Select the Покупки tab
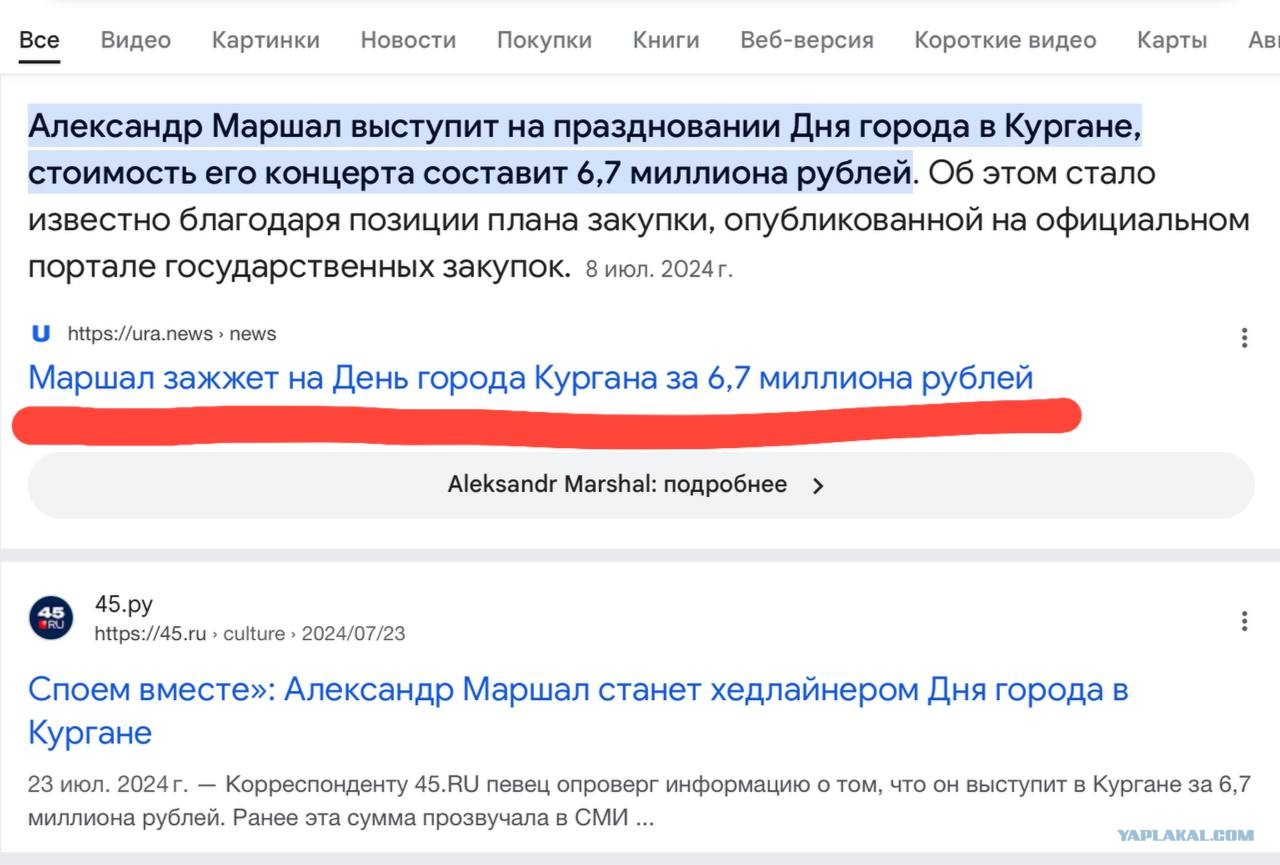 pyautogui.click(x=544, y=40)
